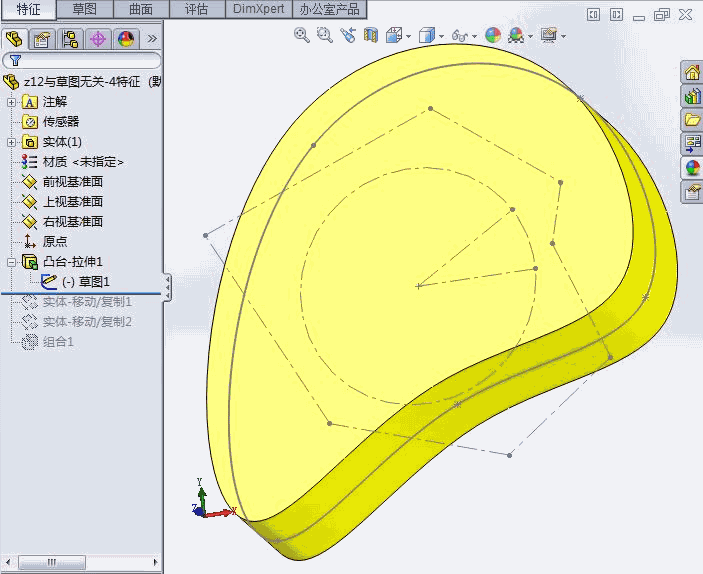Click View Orientation icon
Viewport: 703px width, 574px height.
pyautogui.click(x=394, y=35)
